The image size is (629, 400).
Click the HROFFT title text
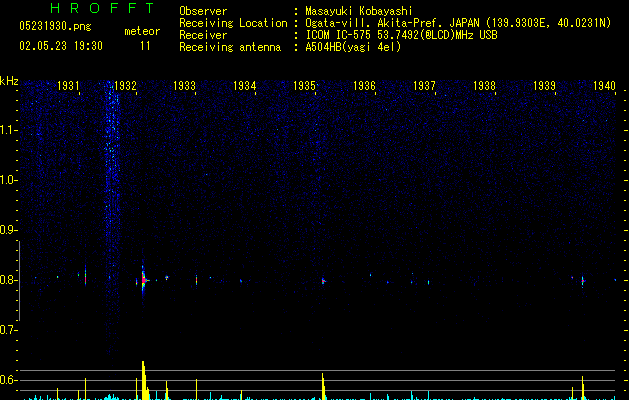[102, 8]
